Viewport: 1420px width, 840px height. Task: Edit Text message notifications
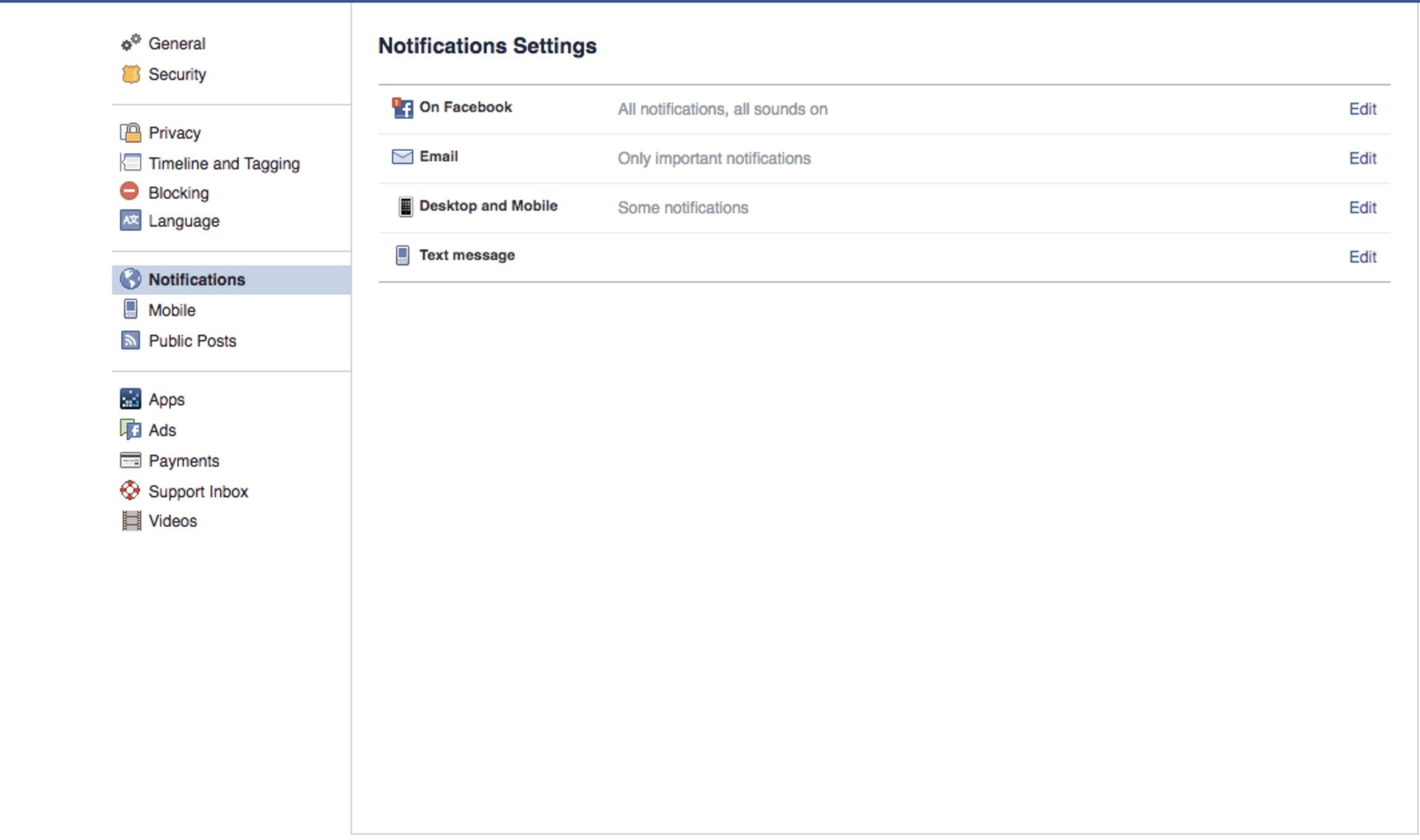point(1362,257)
